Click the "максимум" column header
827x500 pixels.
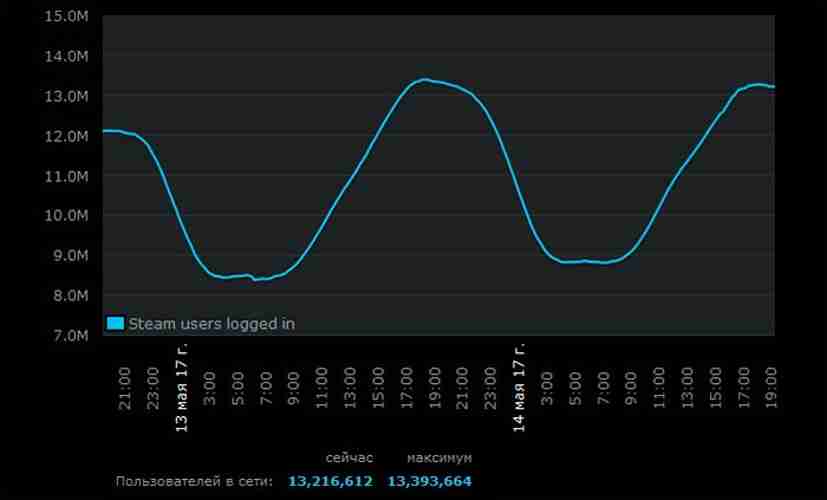pos(439,458)
